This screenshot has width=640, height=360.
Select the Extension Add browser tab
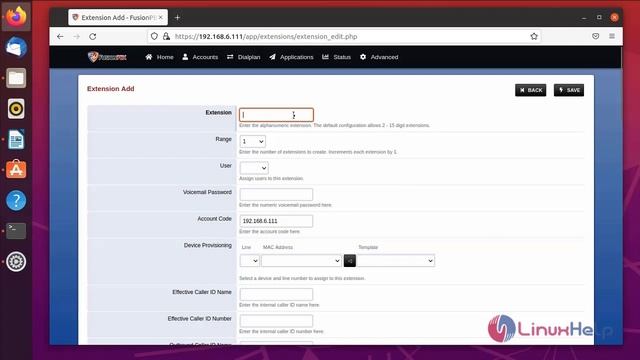click(x=118, y=18)
